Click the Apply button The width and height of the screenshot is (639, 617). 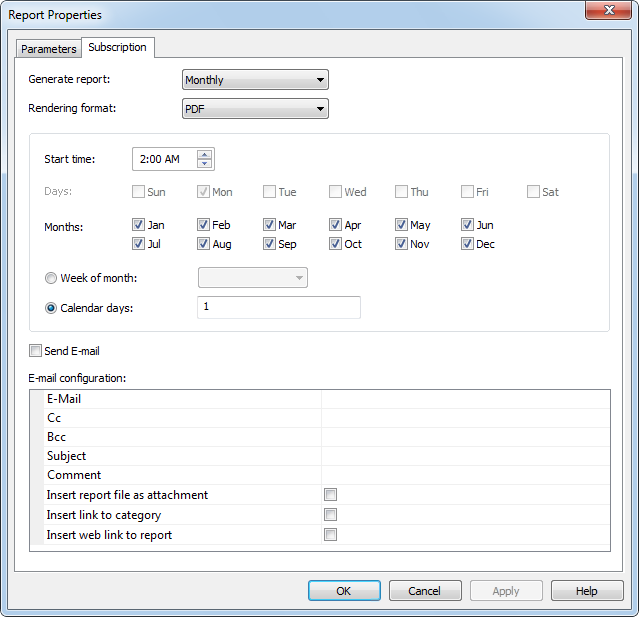506,591
